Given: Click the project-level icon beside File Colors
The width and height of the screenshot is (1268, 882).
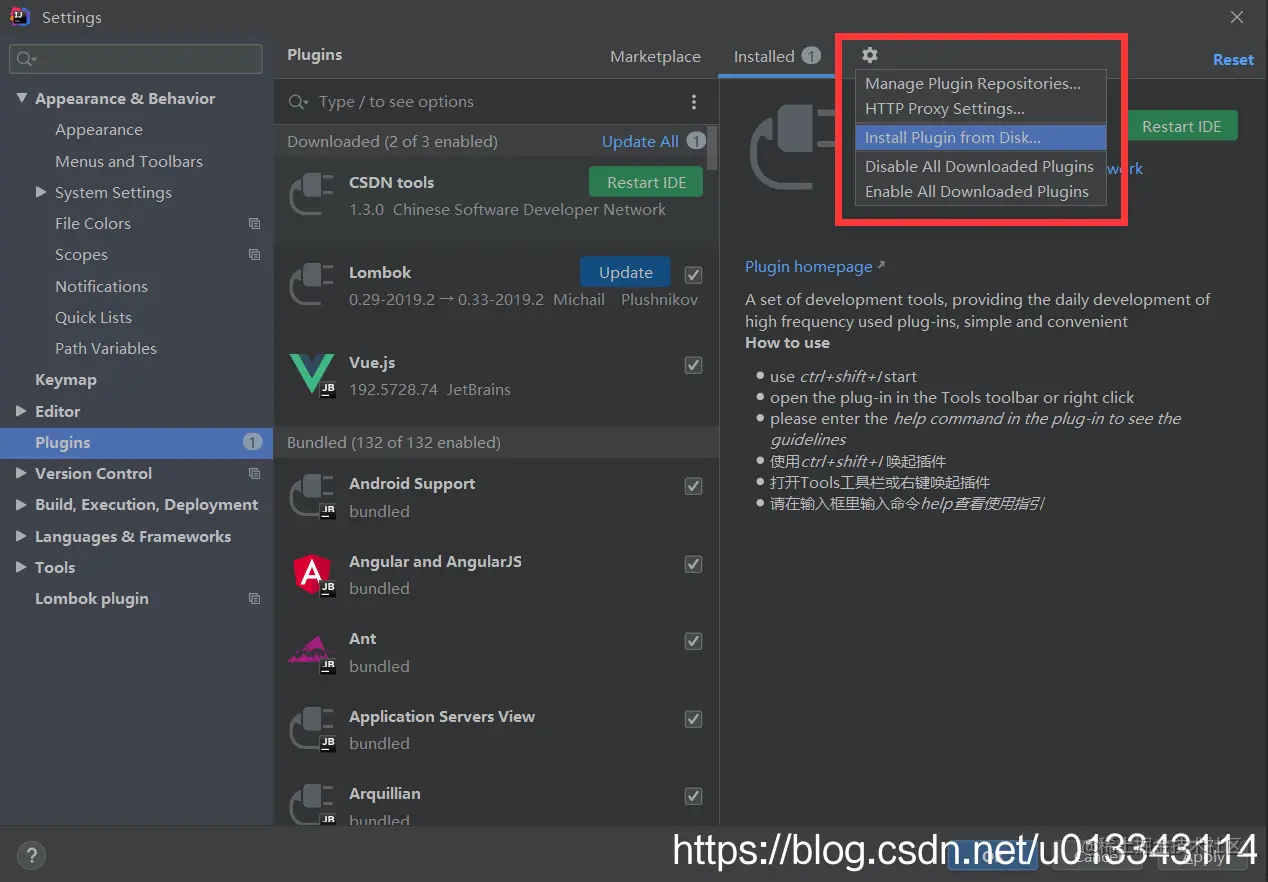Looking at the screenshot, I should click(254, 224).
